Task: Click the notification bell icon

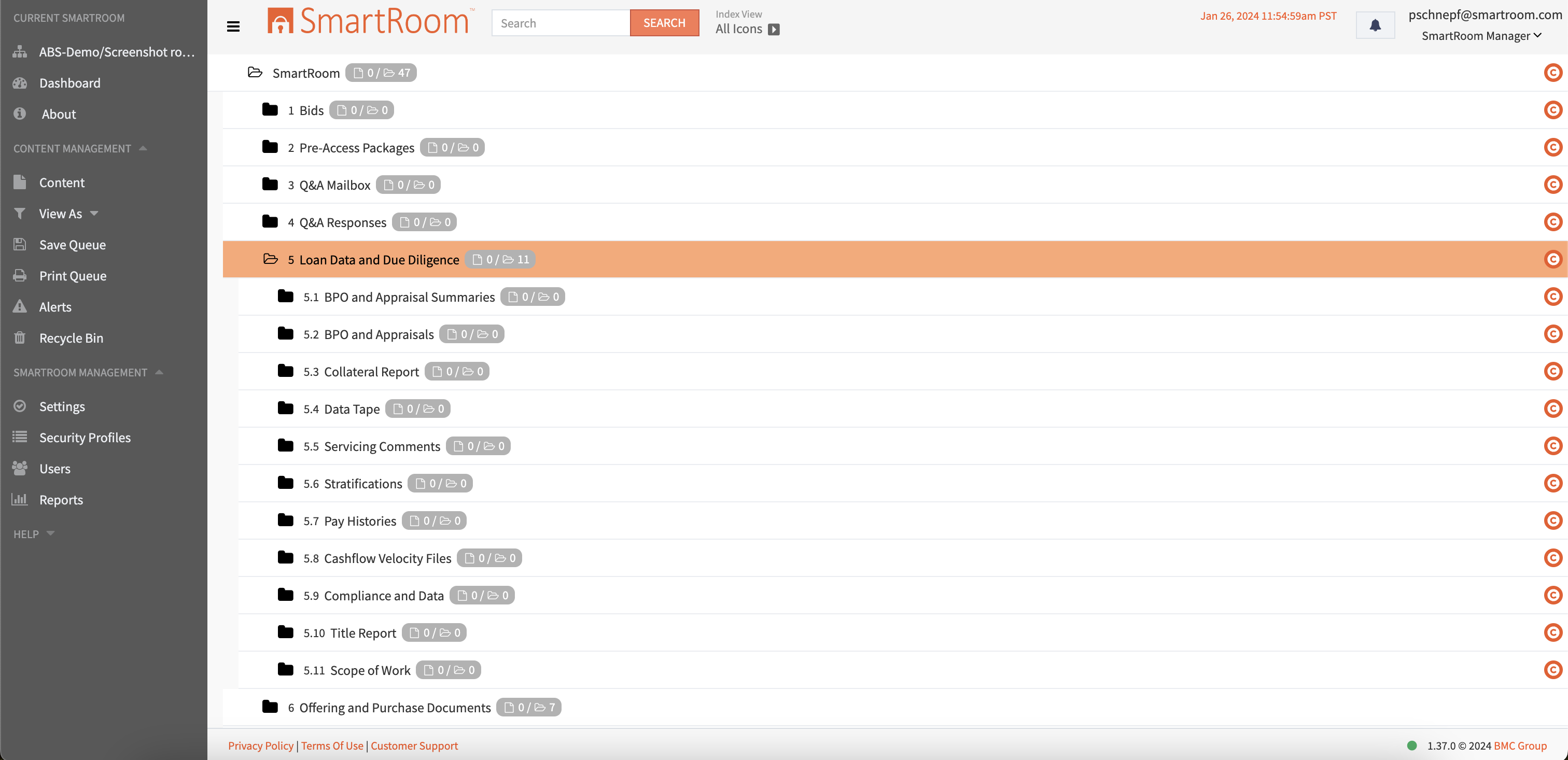Action: (1375, 25)
